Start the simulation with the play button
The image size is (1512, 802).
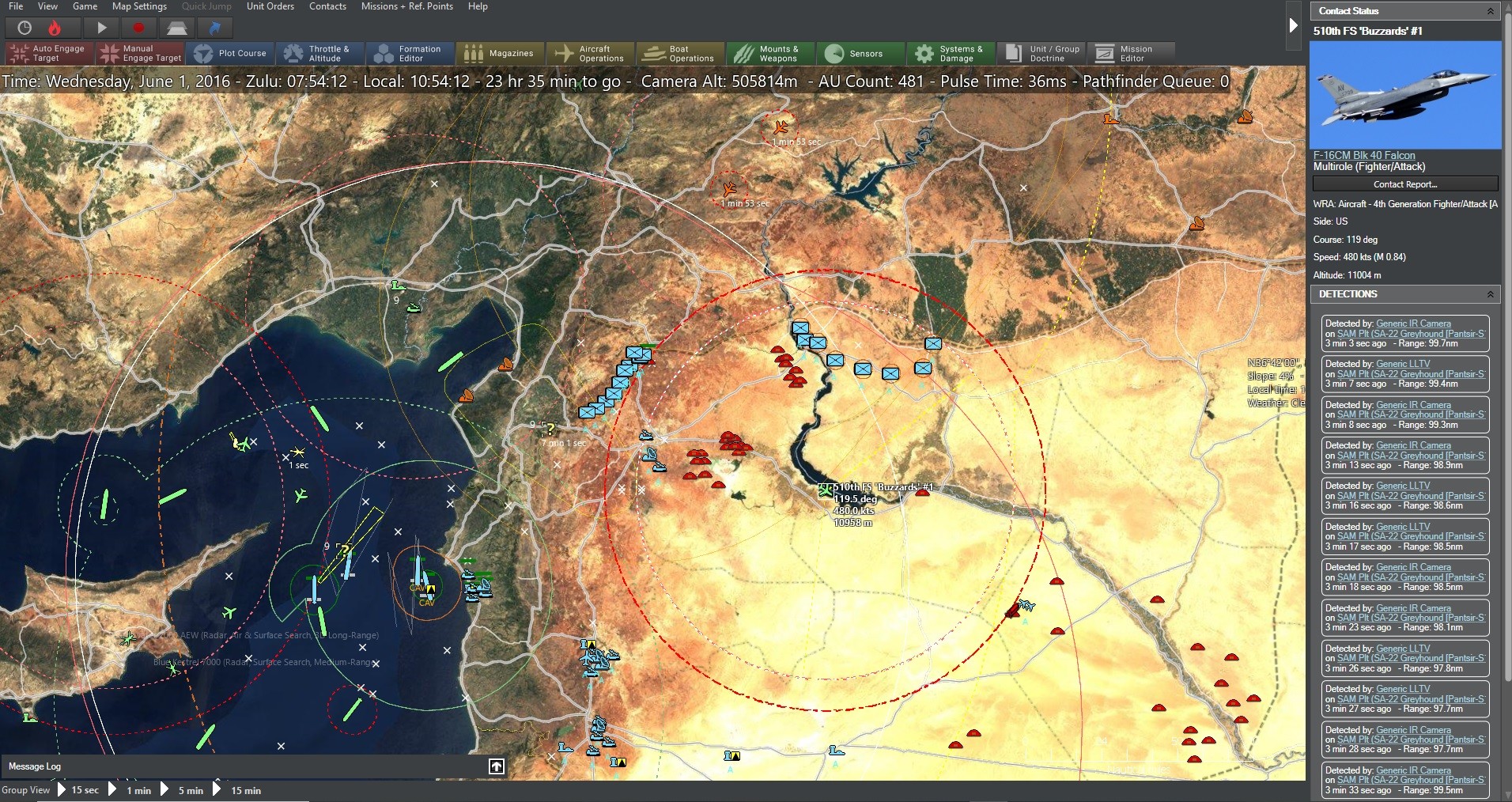coord(101,28)
